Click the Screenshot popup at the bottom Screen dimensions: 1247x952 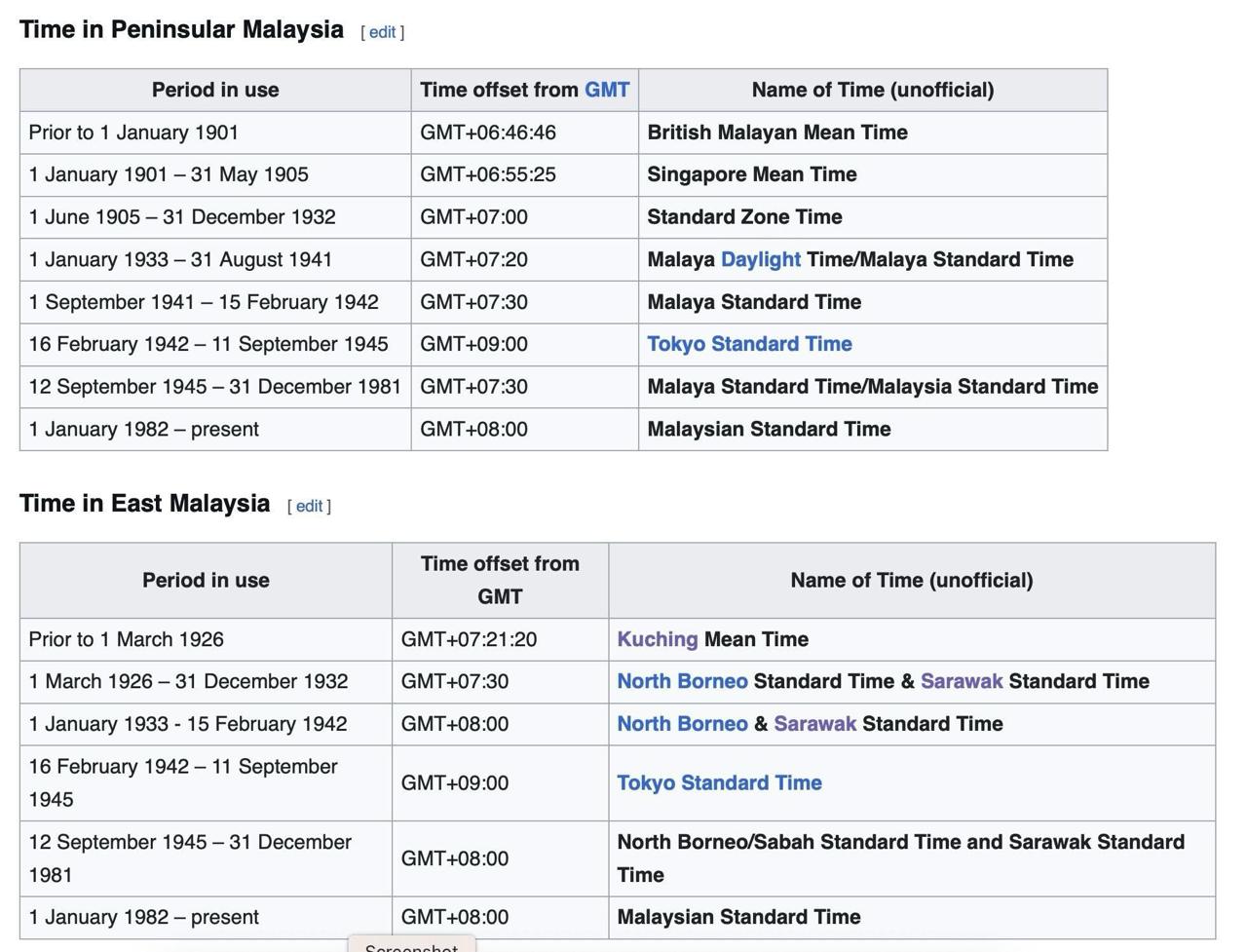[411, 945]
